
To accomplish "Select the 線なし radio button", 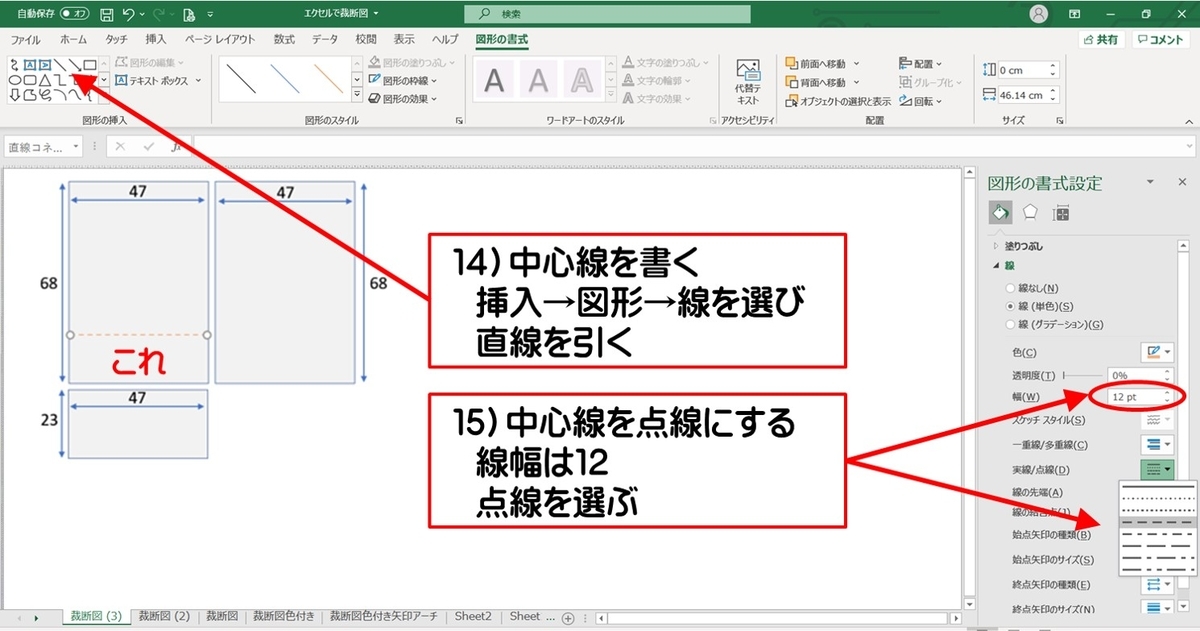I will (1010, 288).
